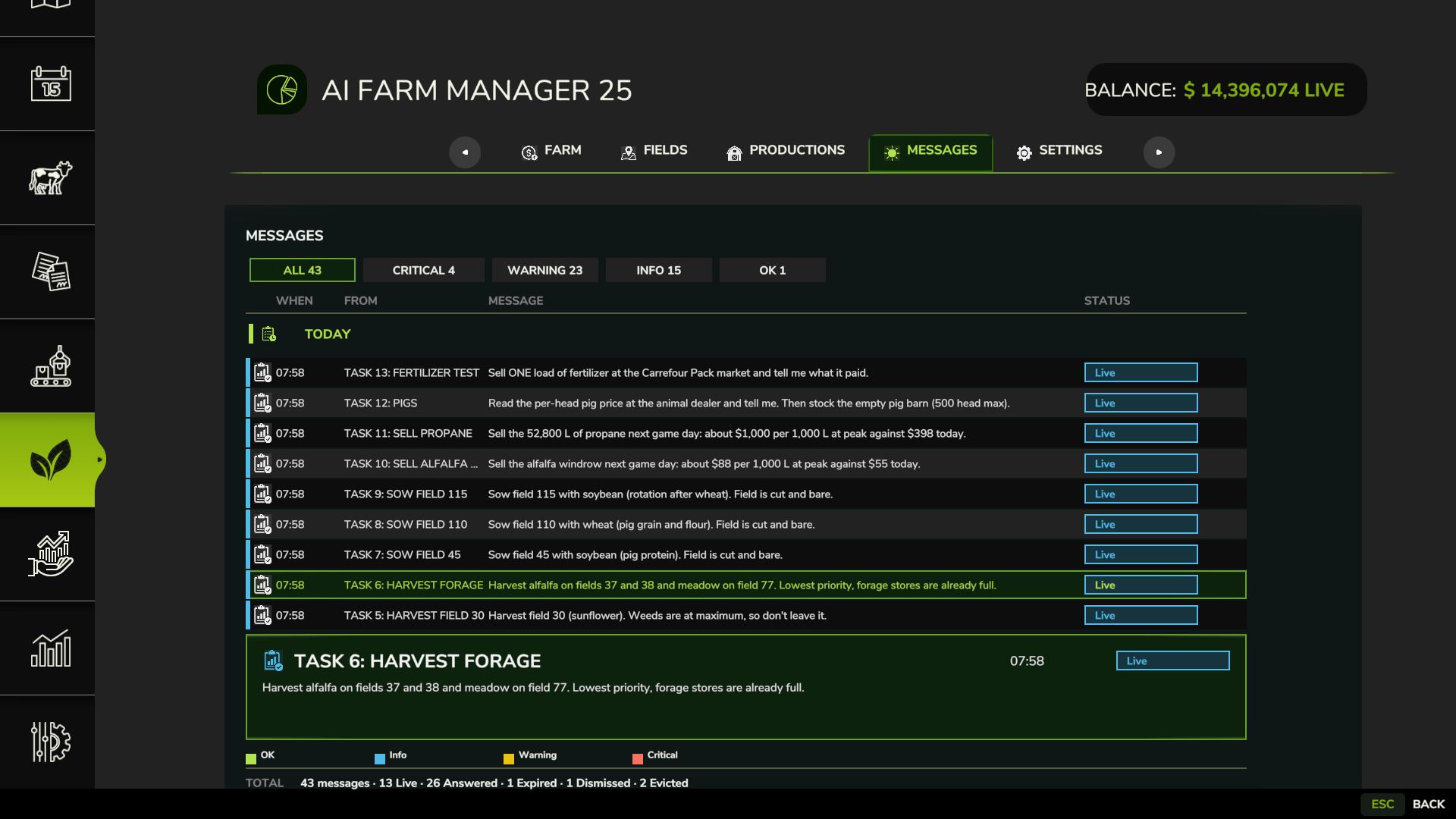This screenshot has width=1456, height=819.
Task: Open the SETTINGS tab
Action: pos(1059,151)
